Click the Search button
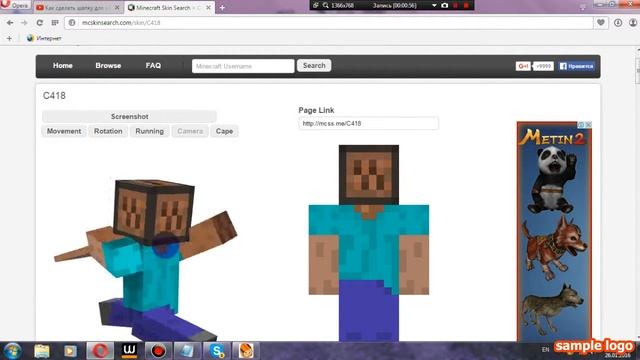The height and width of the screenshot is (360, 640). click(314, 66)
